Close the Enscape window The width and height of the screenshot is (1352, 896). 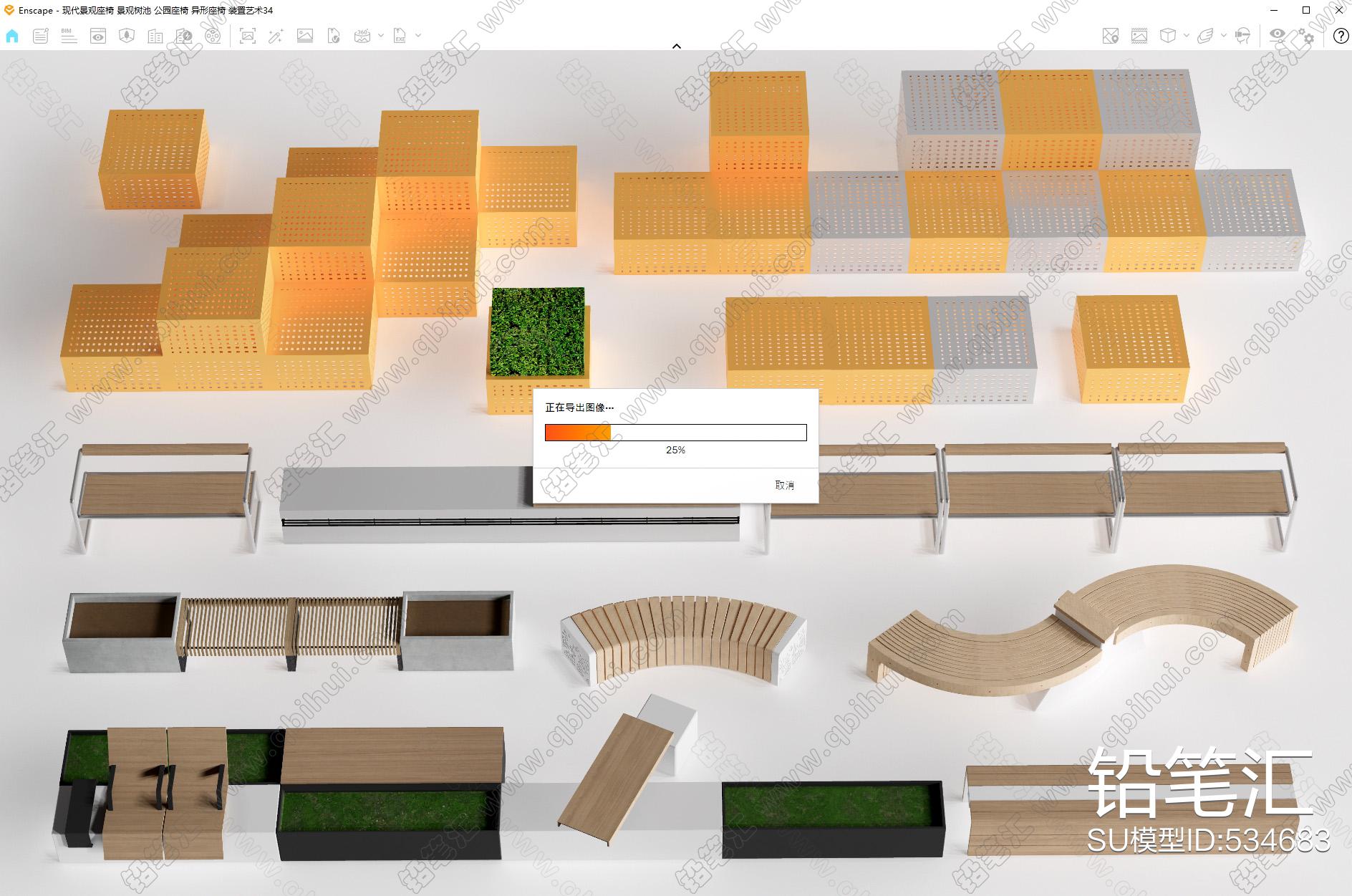coord(1338,10)
